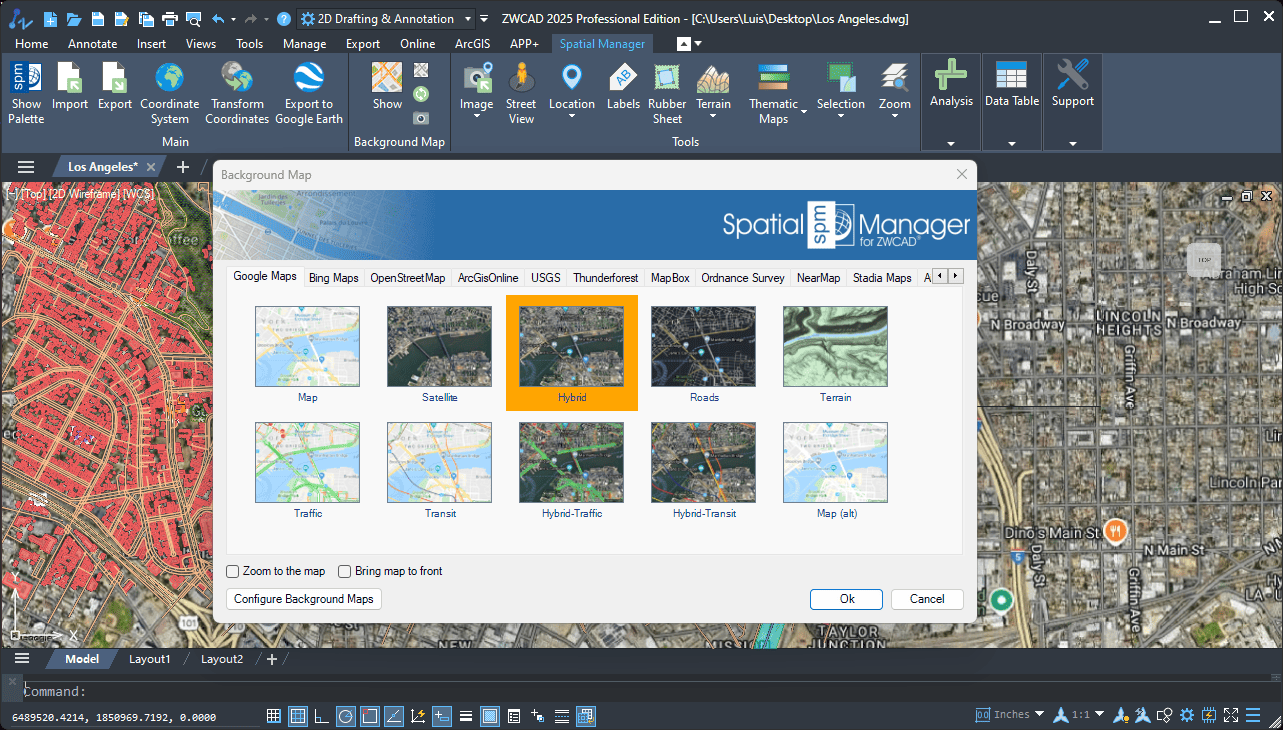Click the Undo arrow icon
The height and width of the screenshot is (730, 1283).
point(217,18)
